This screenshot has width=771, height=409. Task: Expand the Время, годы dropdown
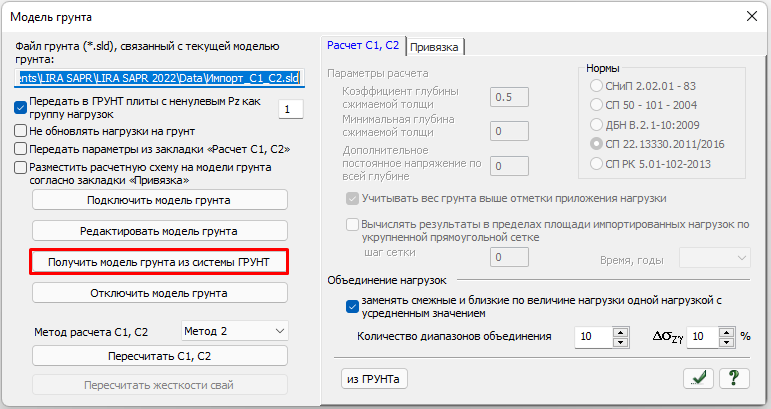(x=714, y=257)
